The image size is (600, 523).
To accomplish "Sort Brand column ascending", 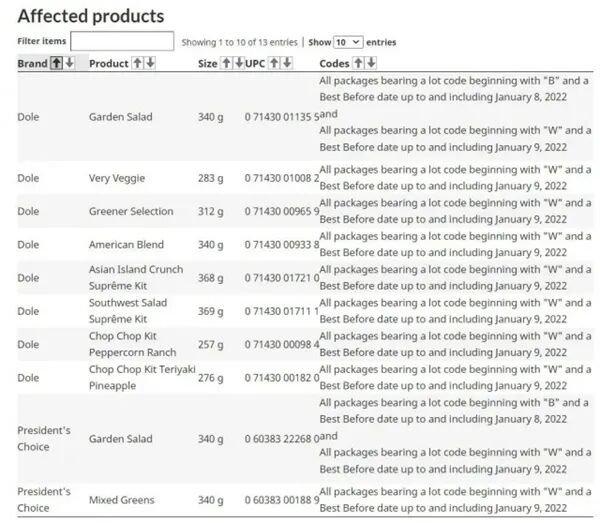I will (x=56, y=63).
